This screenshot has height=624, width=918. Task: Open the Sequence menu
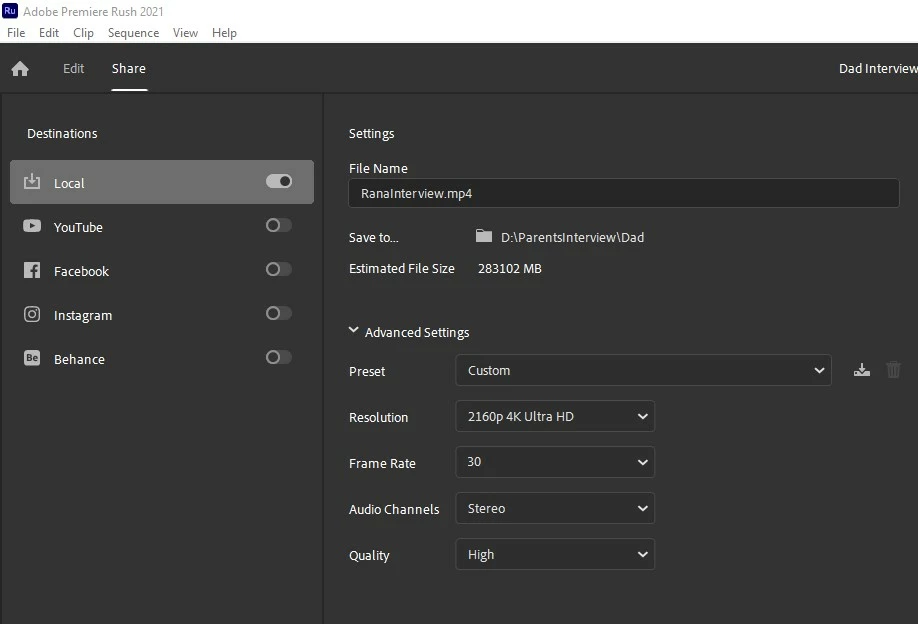tap(133, 33)
